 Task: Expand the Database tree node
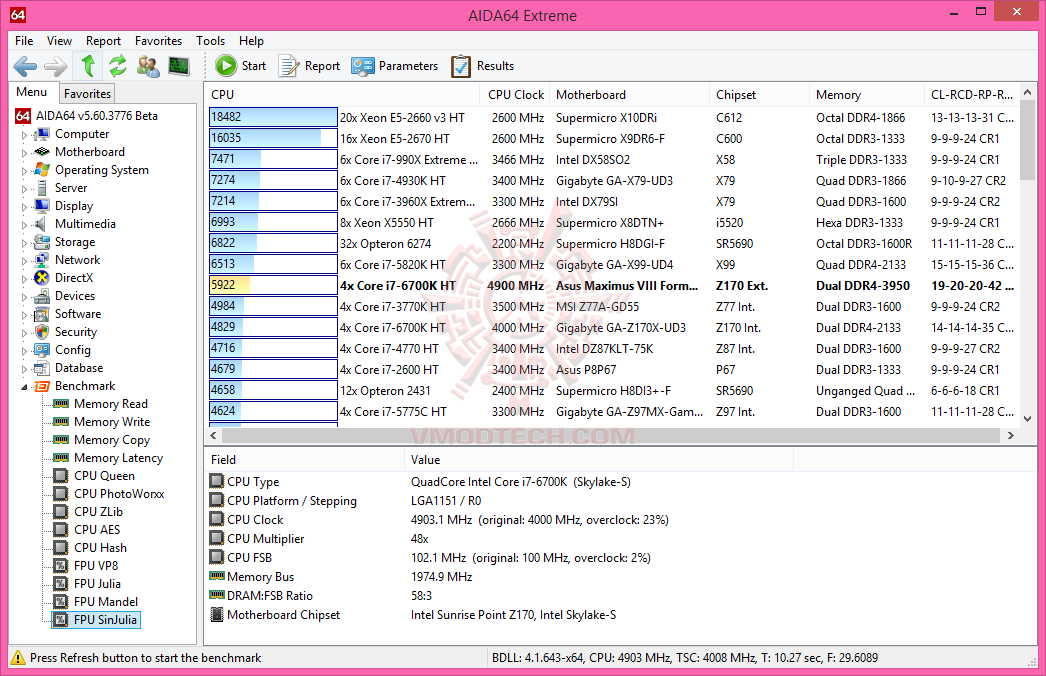coord(25,369)
